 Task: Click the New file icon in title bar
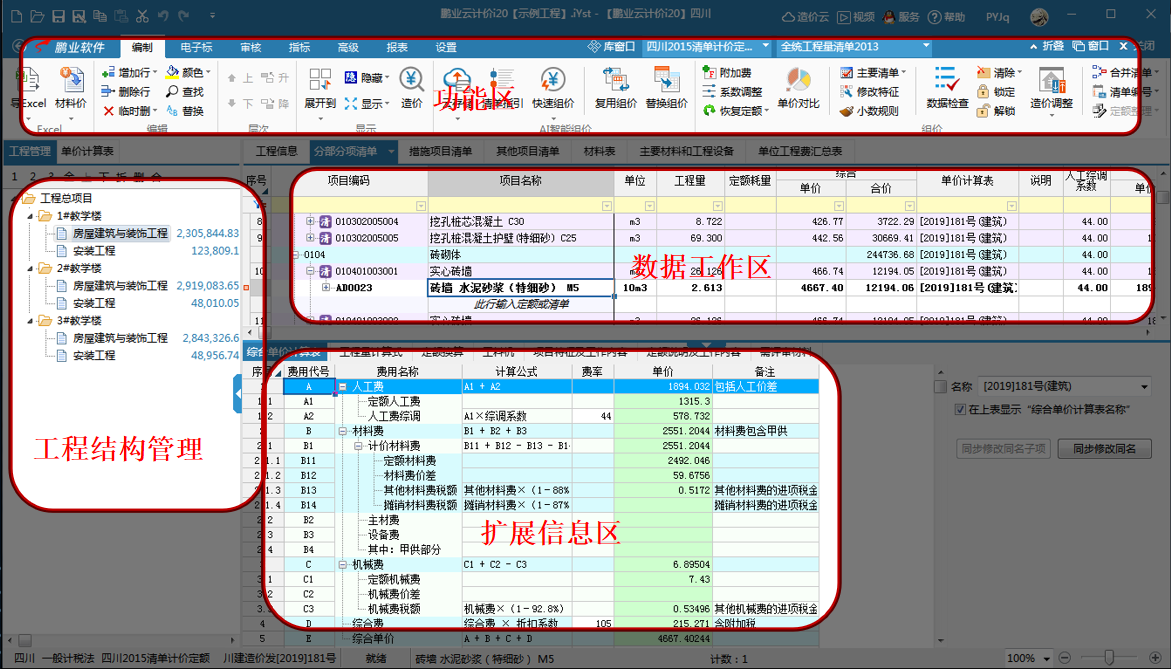[x=16, y=16]
